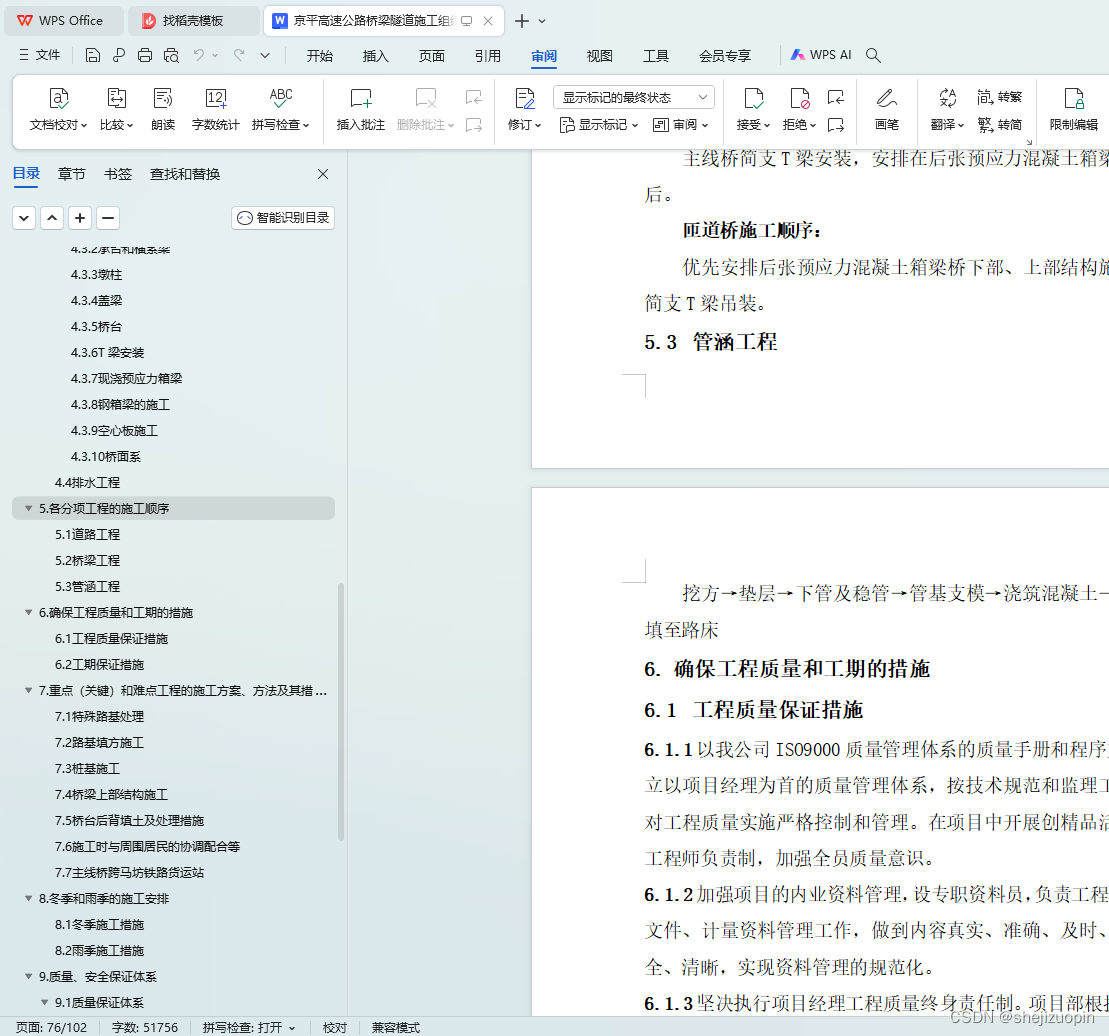
Task: Click next change icon beside 拒绝
Action: pyautogui.click(x=836, y=125)
